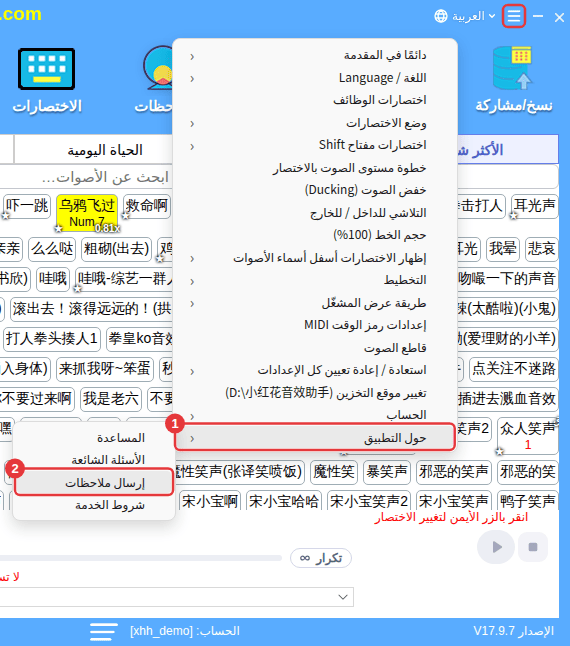Image resolution: width=570 pixels, height=646 pixels.
Task: Click the sound search field ابحث عن الأصوات
Action: pyautogui.click(x=86, y=178)
